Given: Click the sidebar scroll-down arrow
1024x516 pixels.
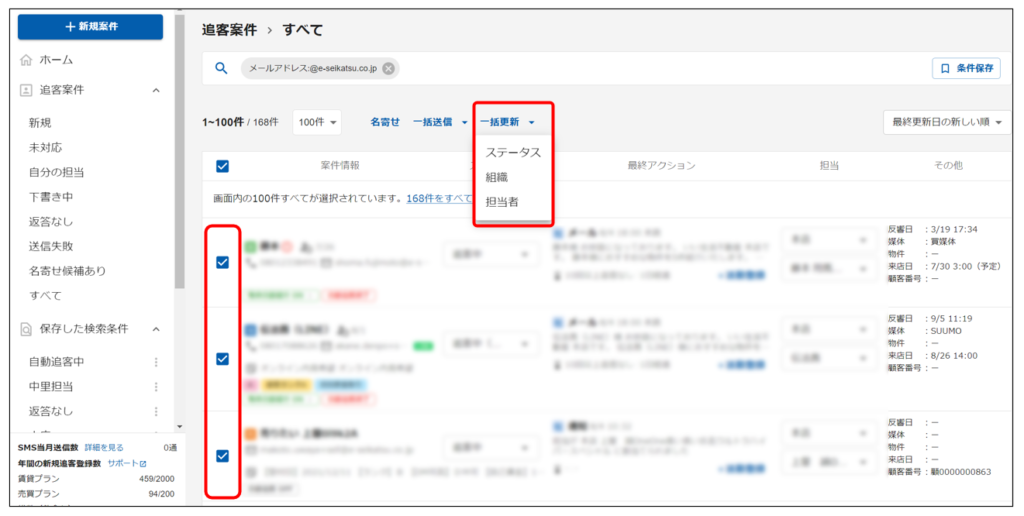Looking at the screenshot, I should click(180, 427).
